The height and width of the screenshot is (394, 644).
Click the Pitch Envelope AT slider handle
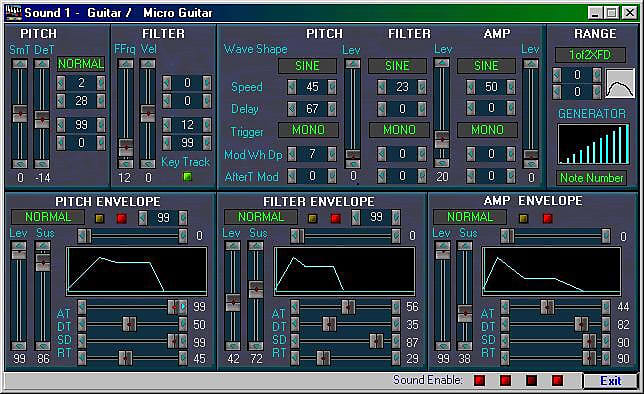click(173, 307)
